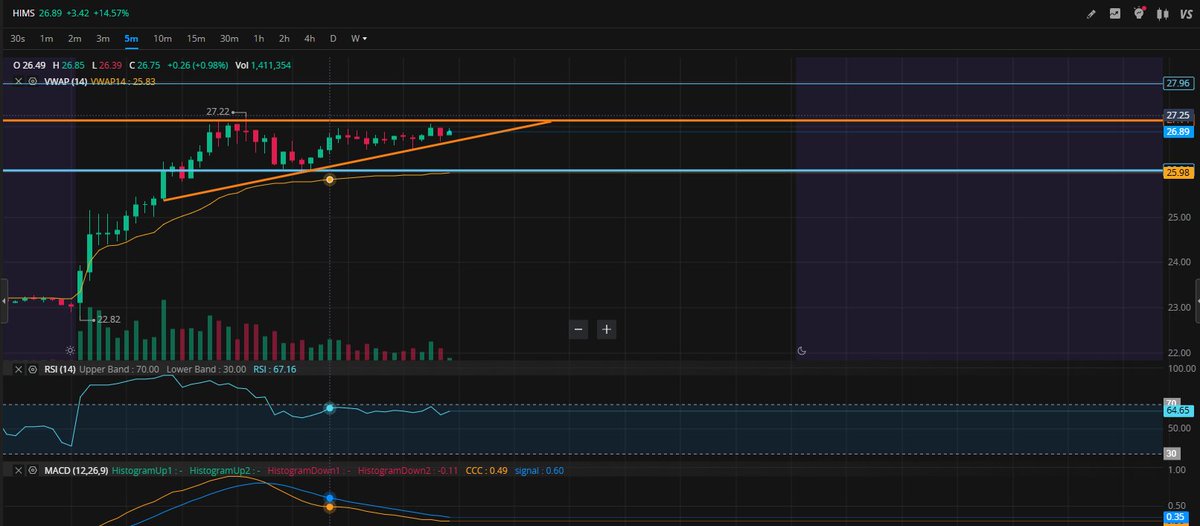Toggle RSI (14) indicator visibility
The width and height of the screenshot is (1200, 526).
coord(33,369)
